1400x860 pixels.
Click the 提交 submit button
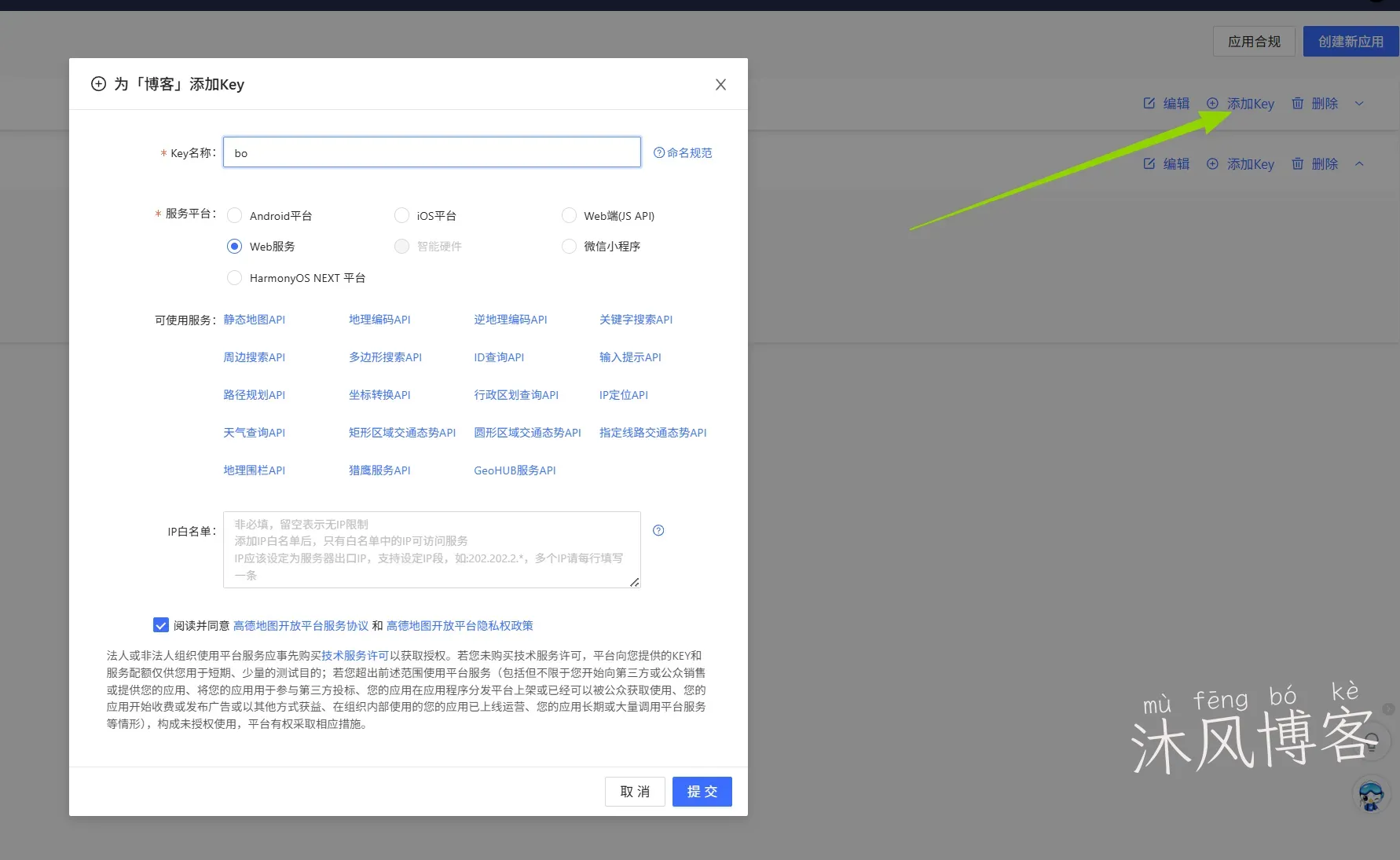(x=702, y=791)
